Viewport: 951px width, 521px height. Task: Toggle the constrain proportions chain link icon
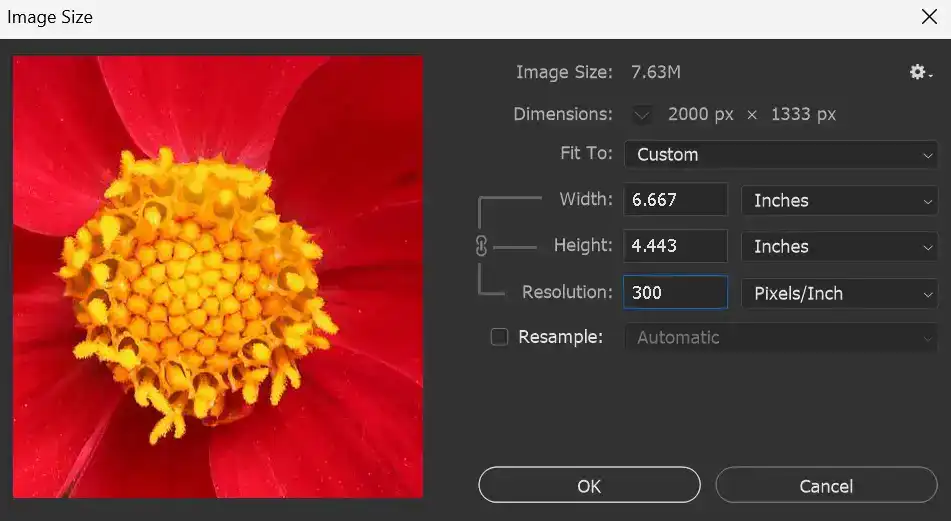coord(481,247)
